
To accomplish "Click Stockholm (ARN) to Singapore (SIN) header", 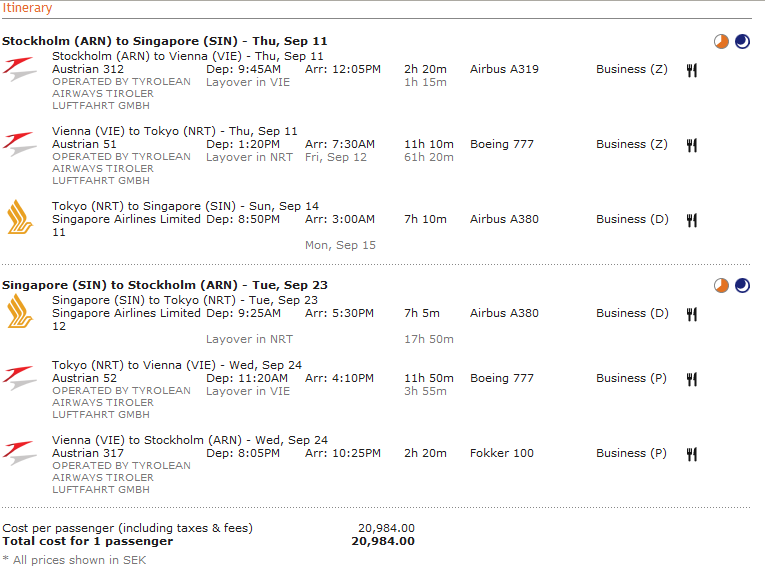I will pyautogui.click(x=164, y=41).
